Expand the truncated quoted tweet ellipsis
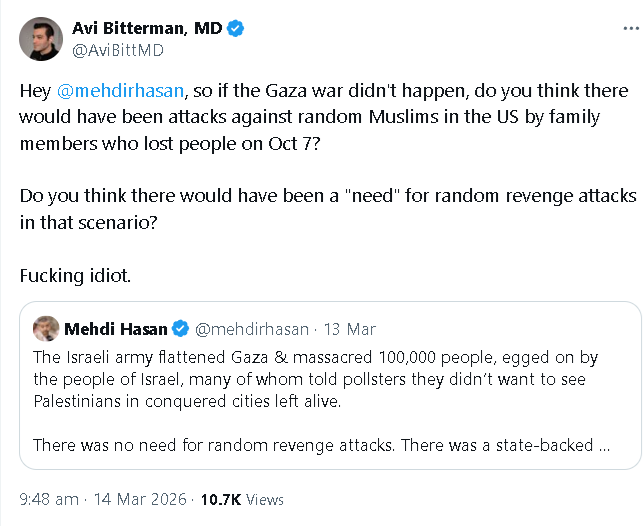The height and width of the screenshot is (526, 643). click(604, 445)
